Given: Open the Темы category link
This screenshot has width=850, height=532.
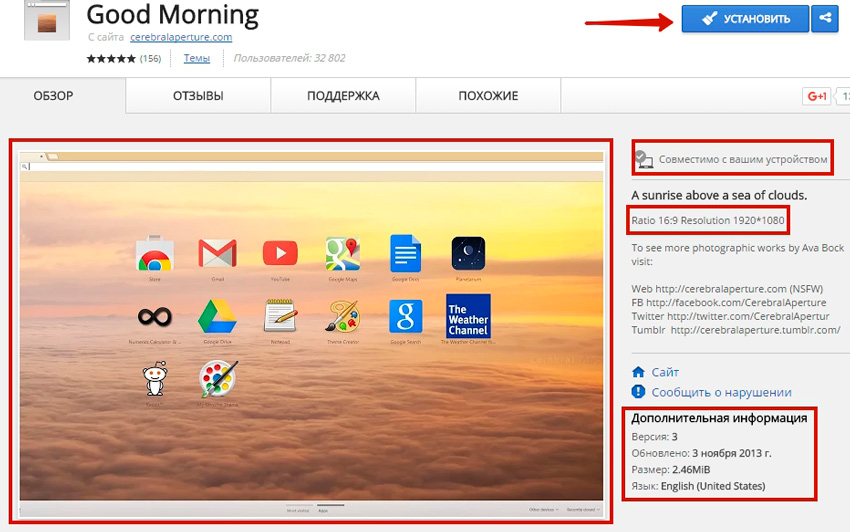Looking at the screenshot, I should point(197,58).
